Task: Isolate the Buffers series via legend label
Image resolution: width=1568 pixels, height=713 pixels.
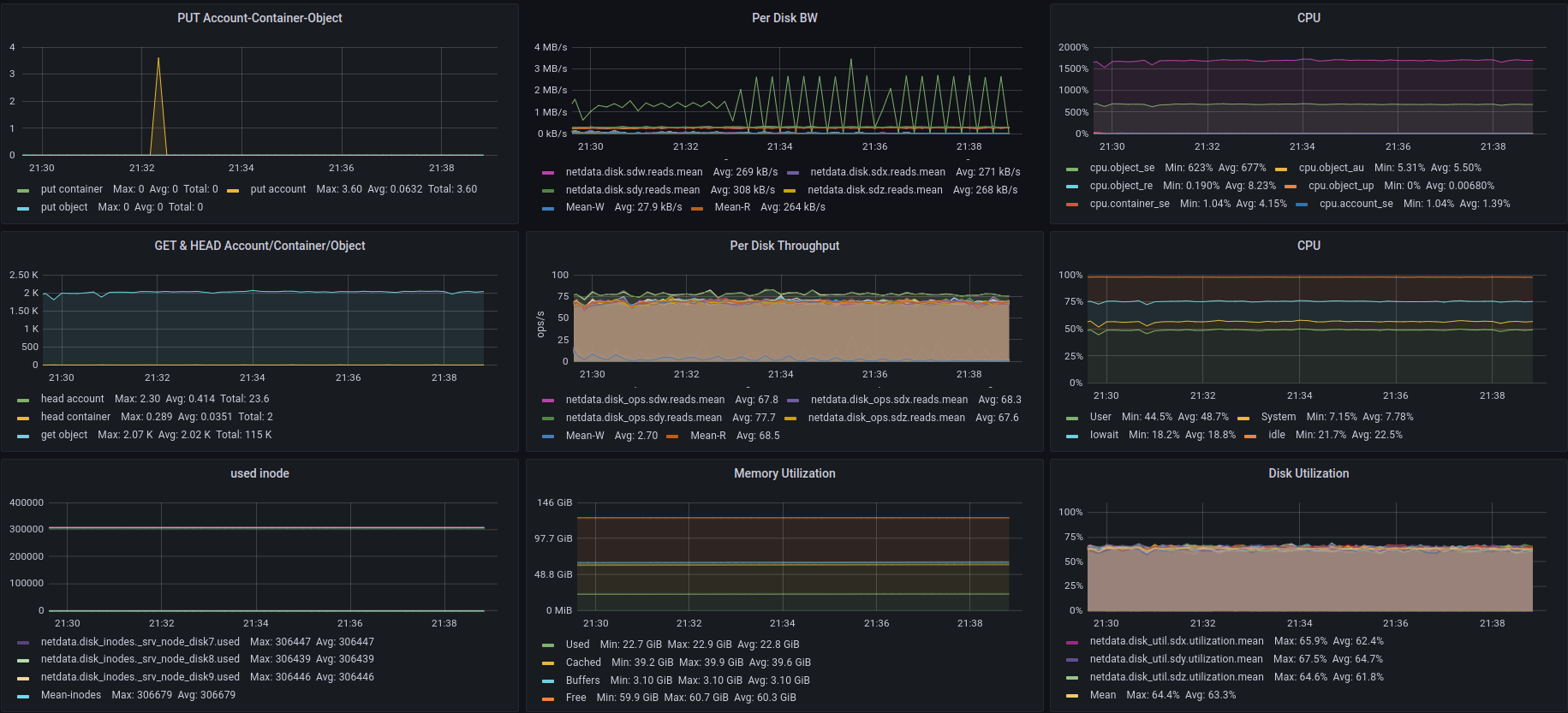Action: pos(582,680)
